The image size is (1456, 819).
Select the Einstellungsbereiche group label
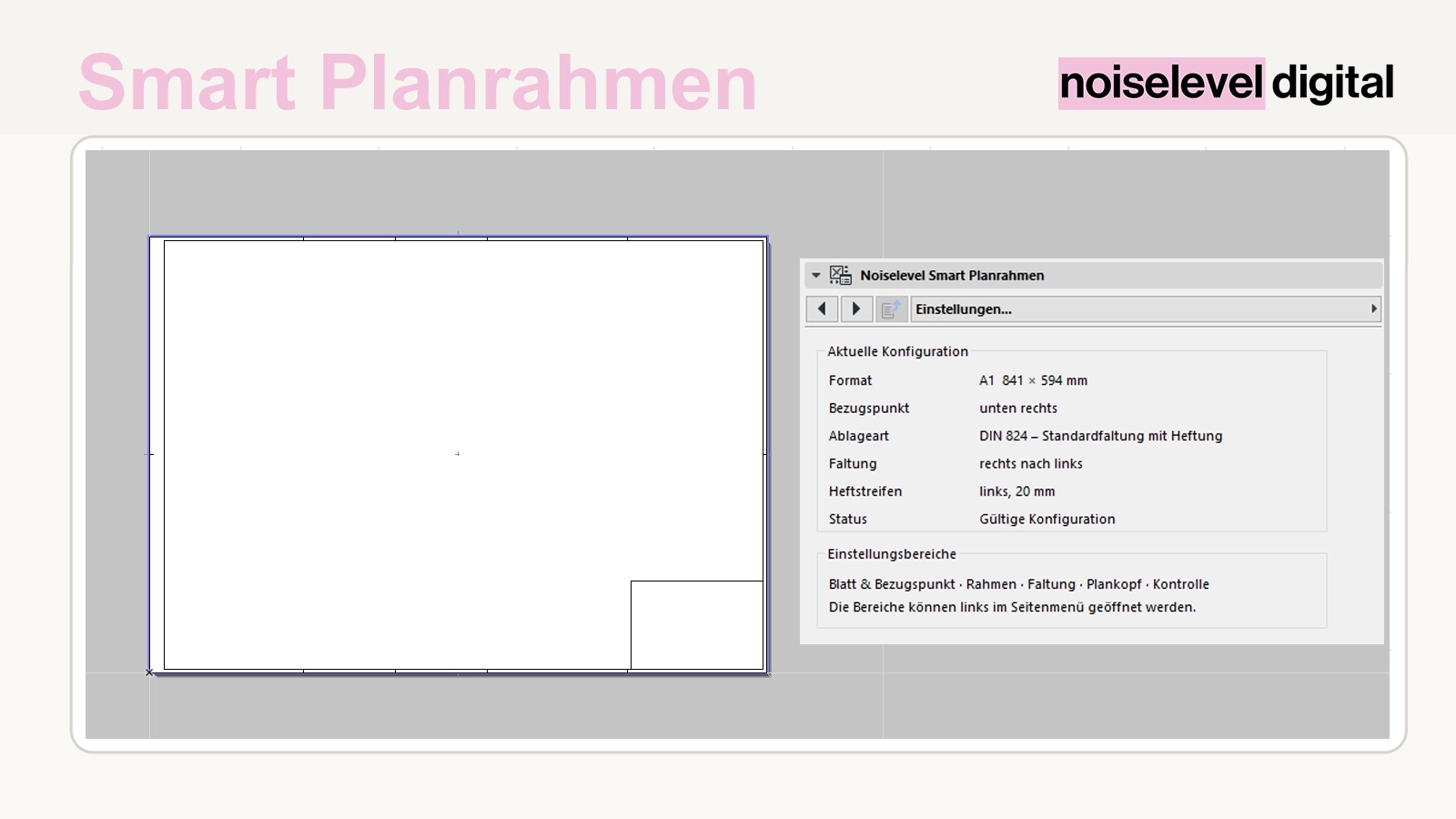[892, 554]
